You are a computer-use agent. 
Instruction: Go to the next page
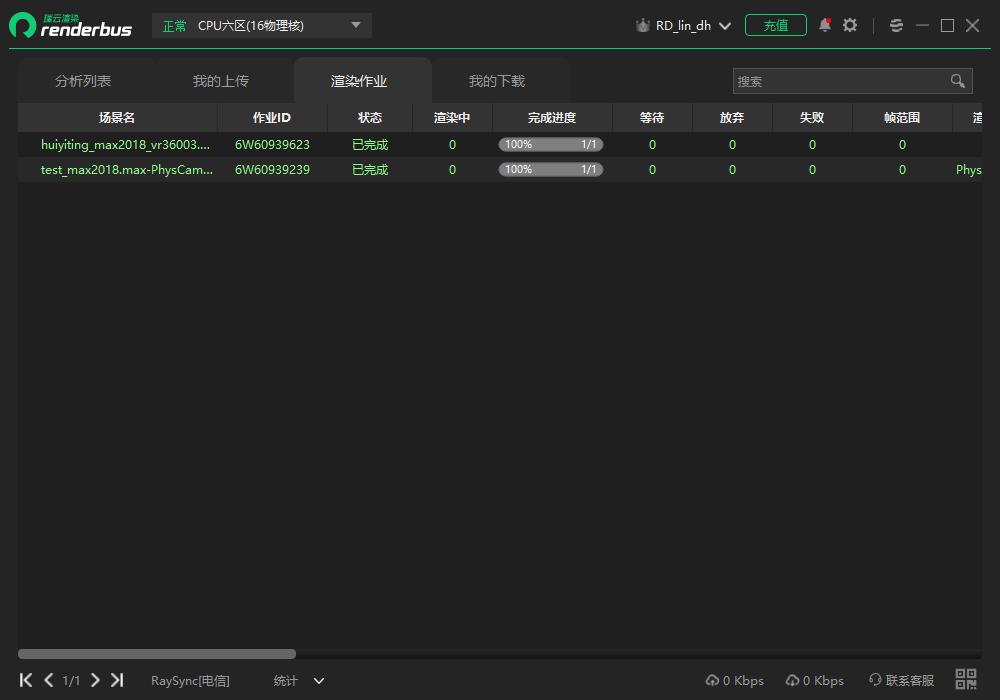click(x=95, y=680)
